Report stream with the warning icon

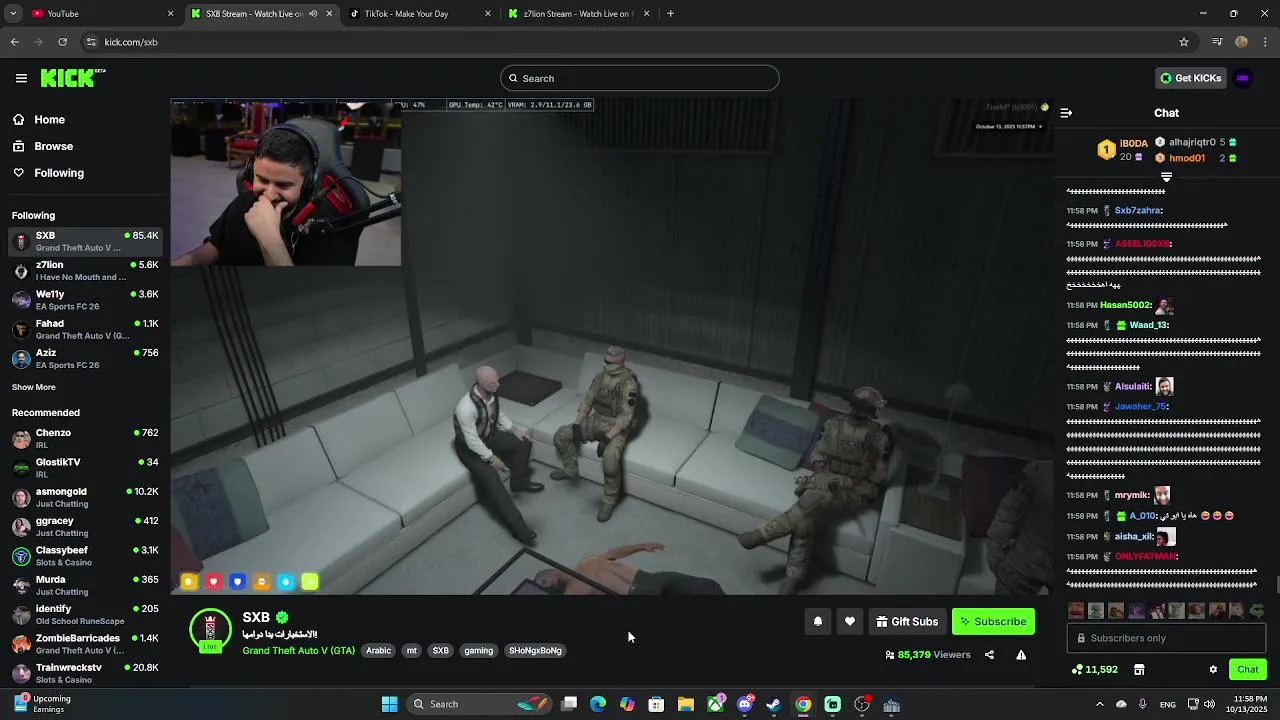point(1021,655)
